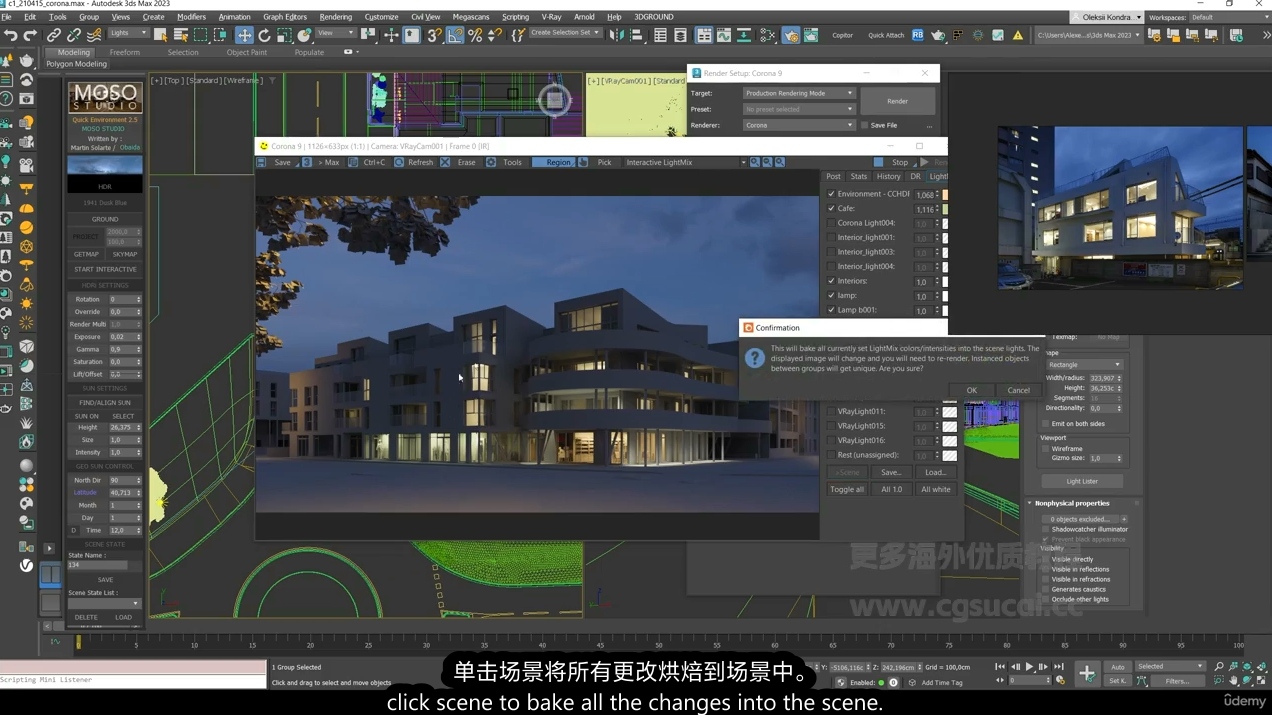Click START INTERACTIVE in Quick Environment

[105, 269]
